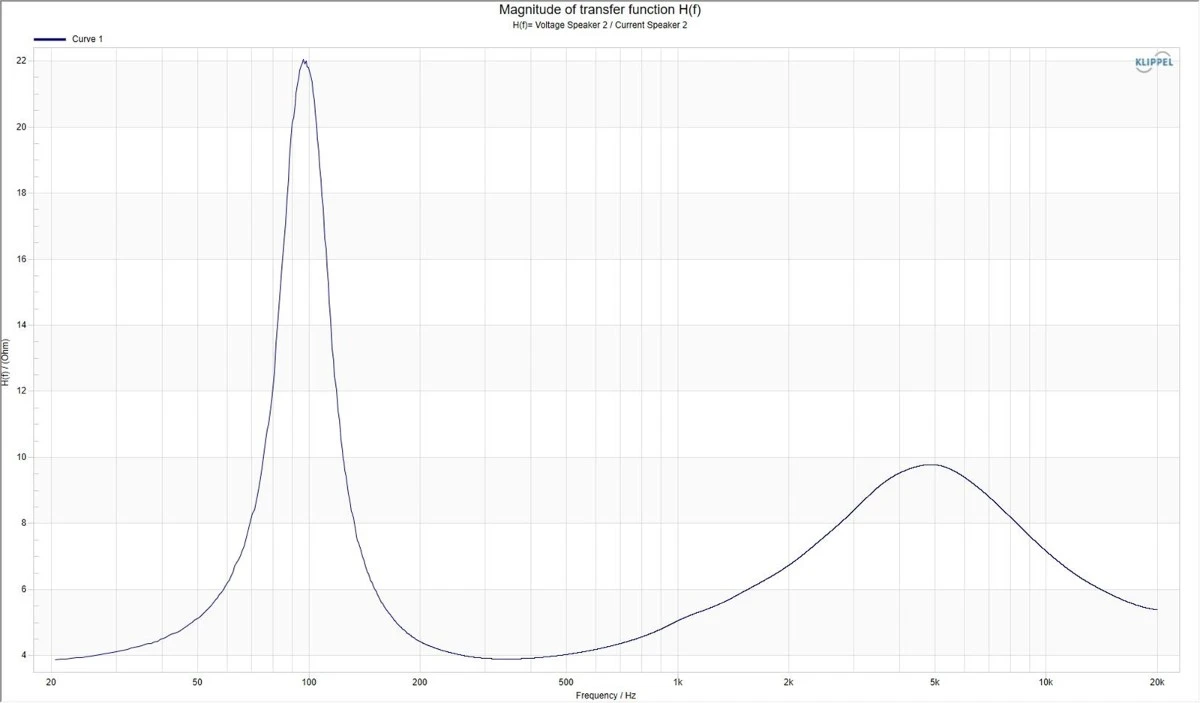Click the 100 tick label on frequency axis
1200x703 pixels.
coord(308,682)
